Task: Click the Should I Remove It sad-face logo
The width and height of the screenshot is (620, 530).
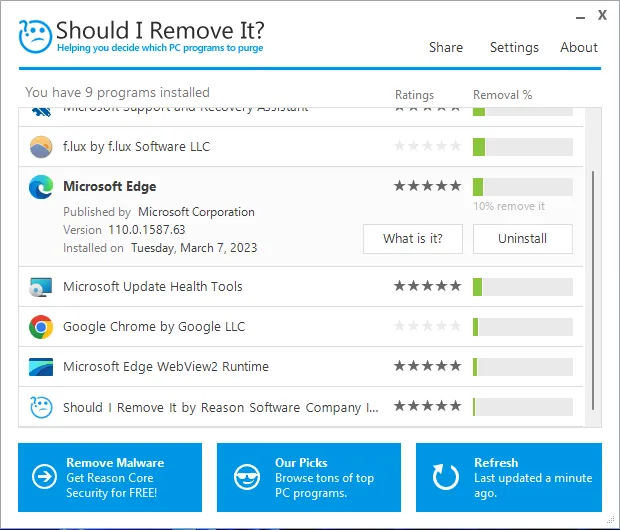Action: tap(35, 36)
